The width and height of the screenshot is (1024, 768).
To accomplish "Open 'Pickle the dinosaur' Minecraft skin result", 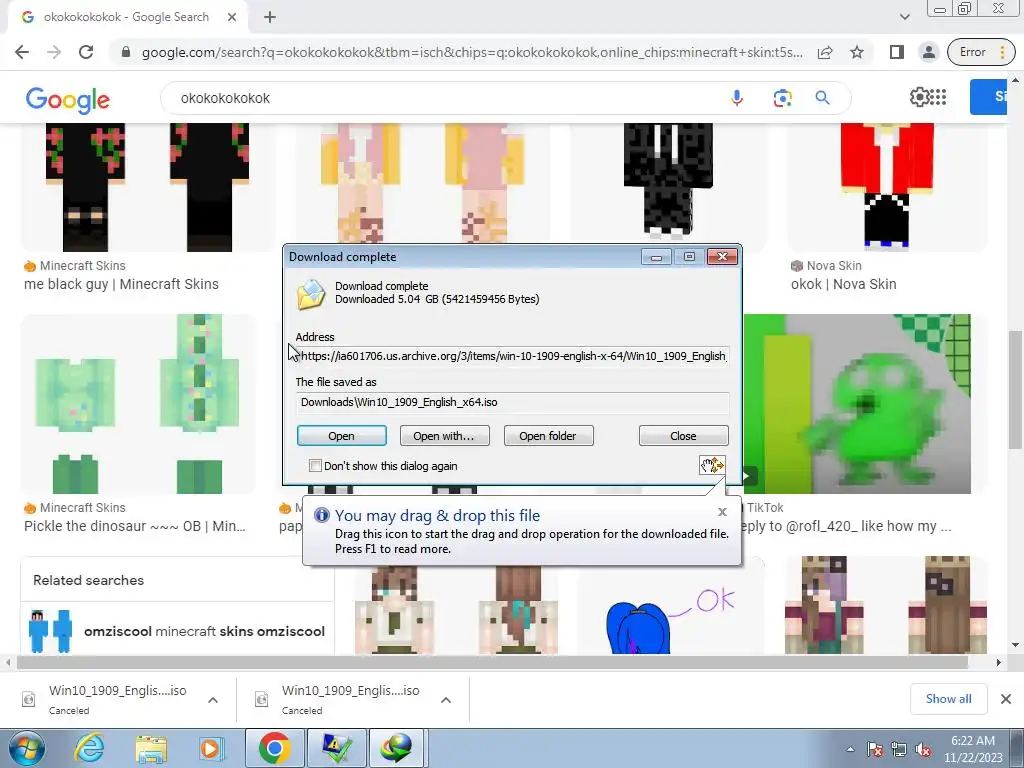I will (135, 526).
